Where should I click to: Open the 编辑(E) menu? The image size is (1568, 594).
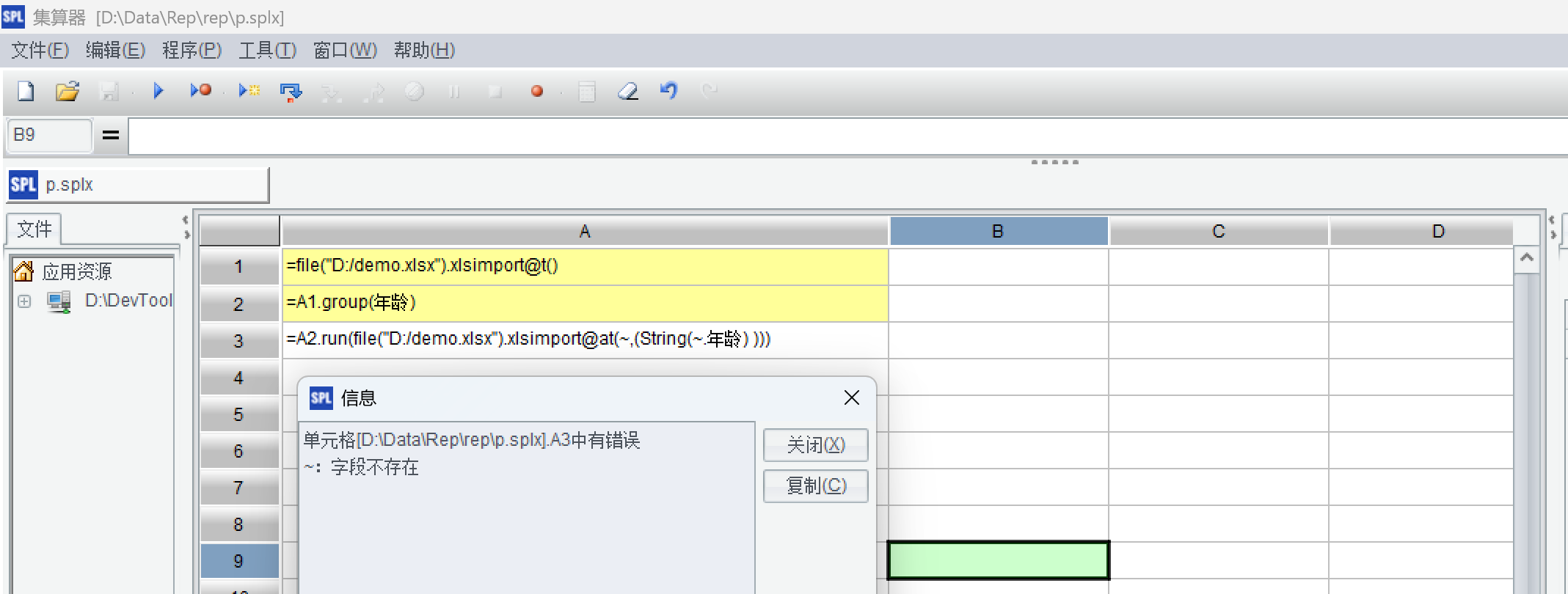pyautogui.click(x=115, y=50)
